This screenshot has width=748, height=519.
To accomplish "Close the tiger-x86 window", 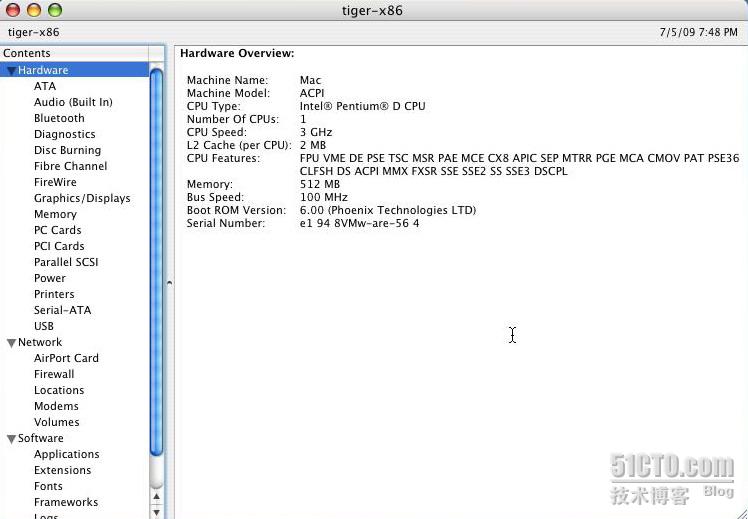I will (13, 10).
